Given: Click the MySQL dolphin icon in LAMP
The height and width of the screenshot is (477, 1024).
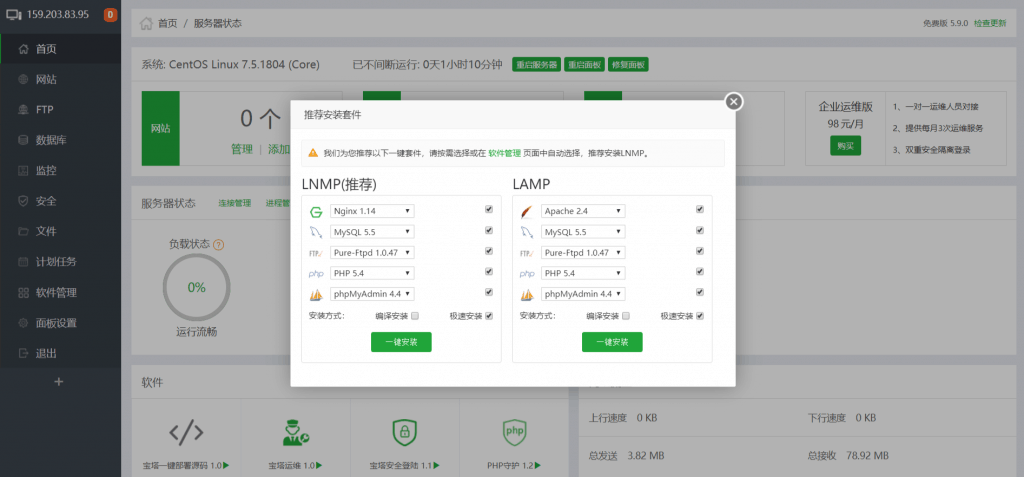Looking at the screenshot, I should click(x=527, y=232).
